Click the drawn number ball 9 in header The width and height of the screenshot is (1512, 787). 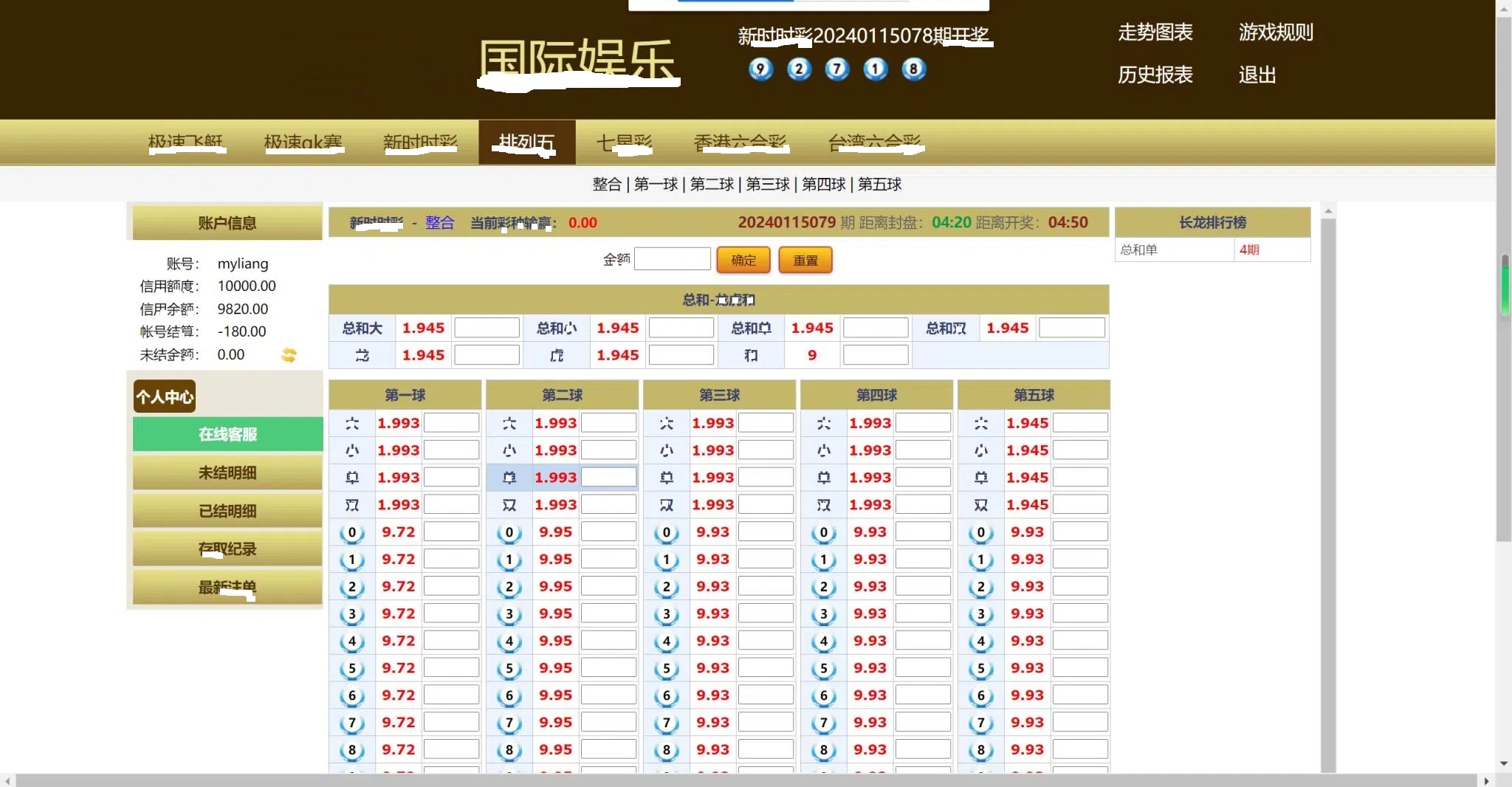pyautogui.click(x=760, y=69)
